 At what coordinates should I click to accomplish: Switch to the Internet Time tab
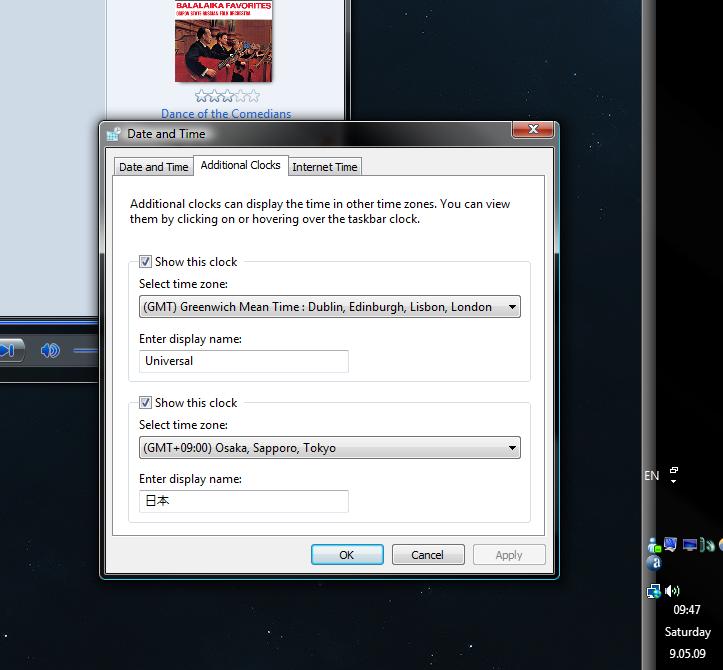pyautogui.click(x=325, y=167)
